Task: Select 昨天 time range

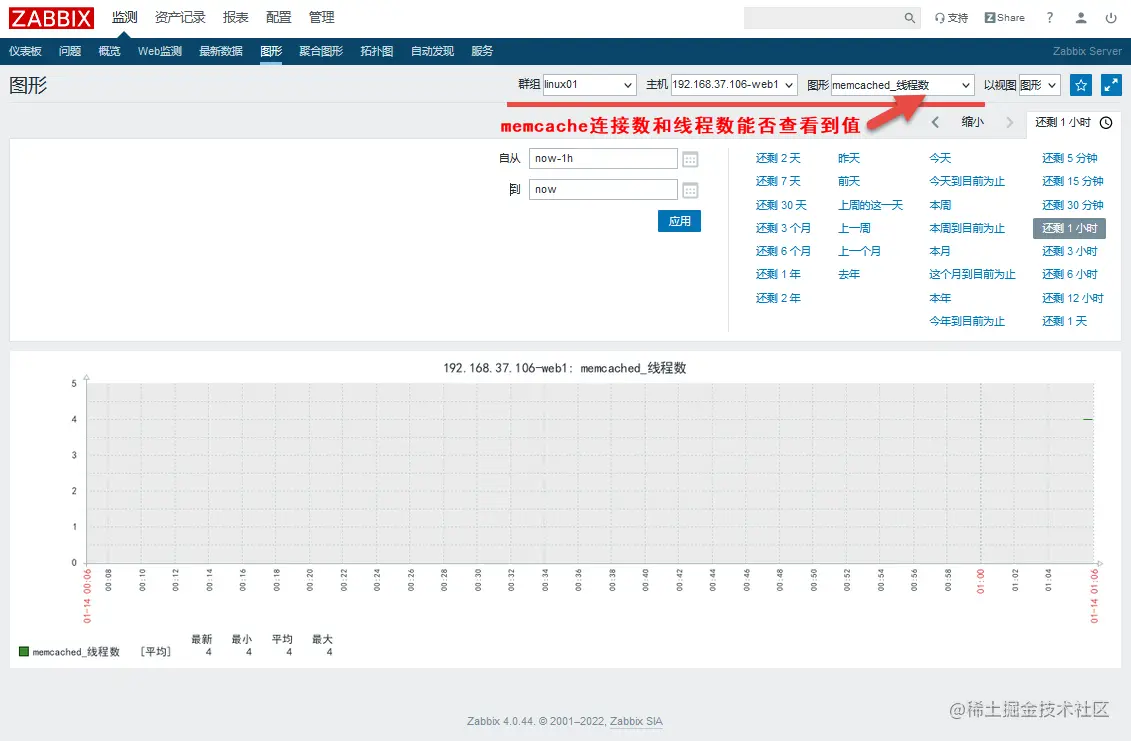Action: [x=849, y=158]
